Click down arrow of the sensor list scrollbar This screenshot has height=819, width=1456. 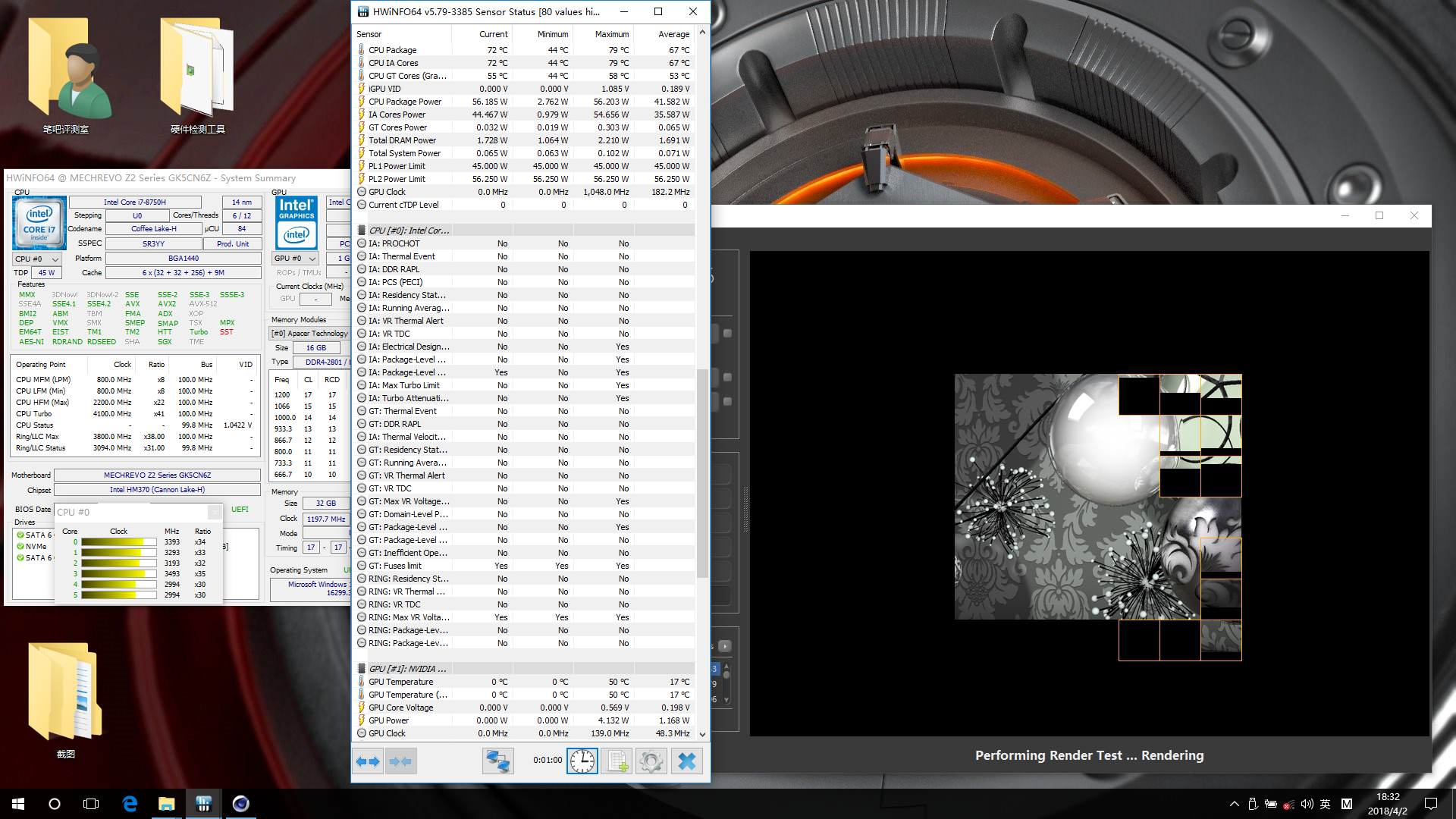click(x=702, y=734)
